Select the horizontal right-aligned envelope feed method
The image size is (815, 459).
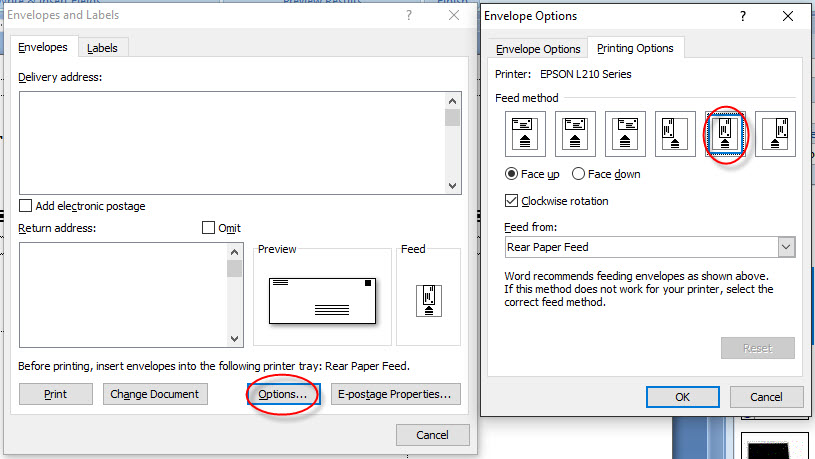(x=625, y=134)
